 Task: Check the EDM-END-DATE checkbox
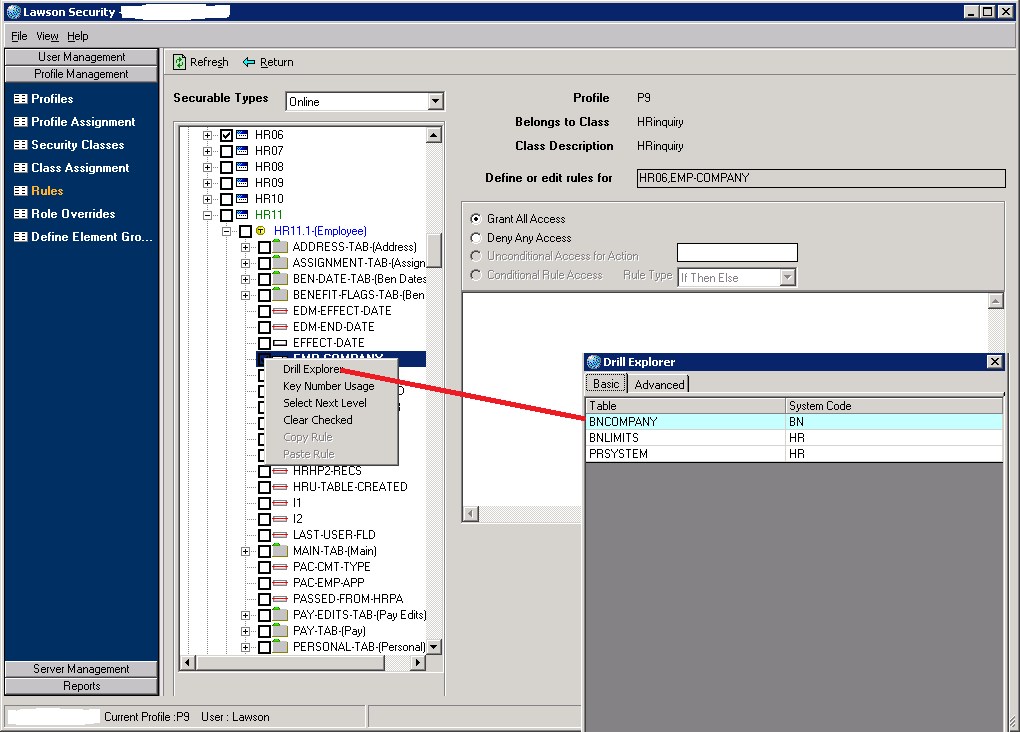coord(265,327)
